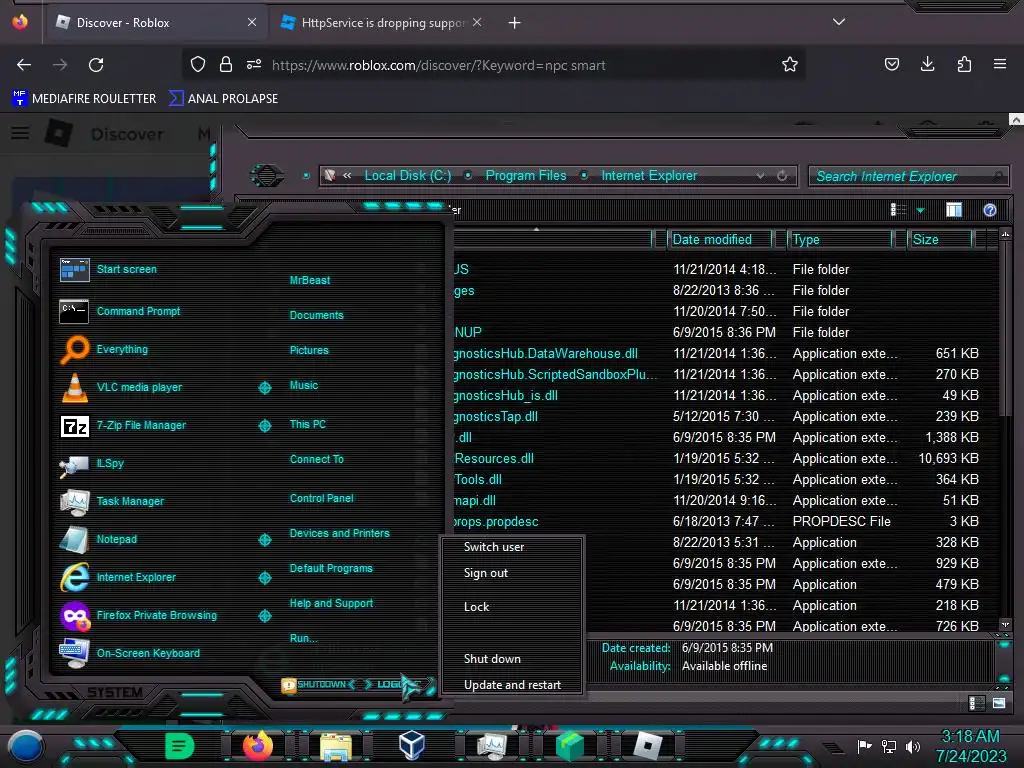Expand Internet Explorer jump list arrow
This screenshot has width=1024, height=768.
(x=264, y=577)
